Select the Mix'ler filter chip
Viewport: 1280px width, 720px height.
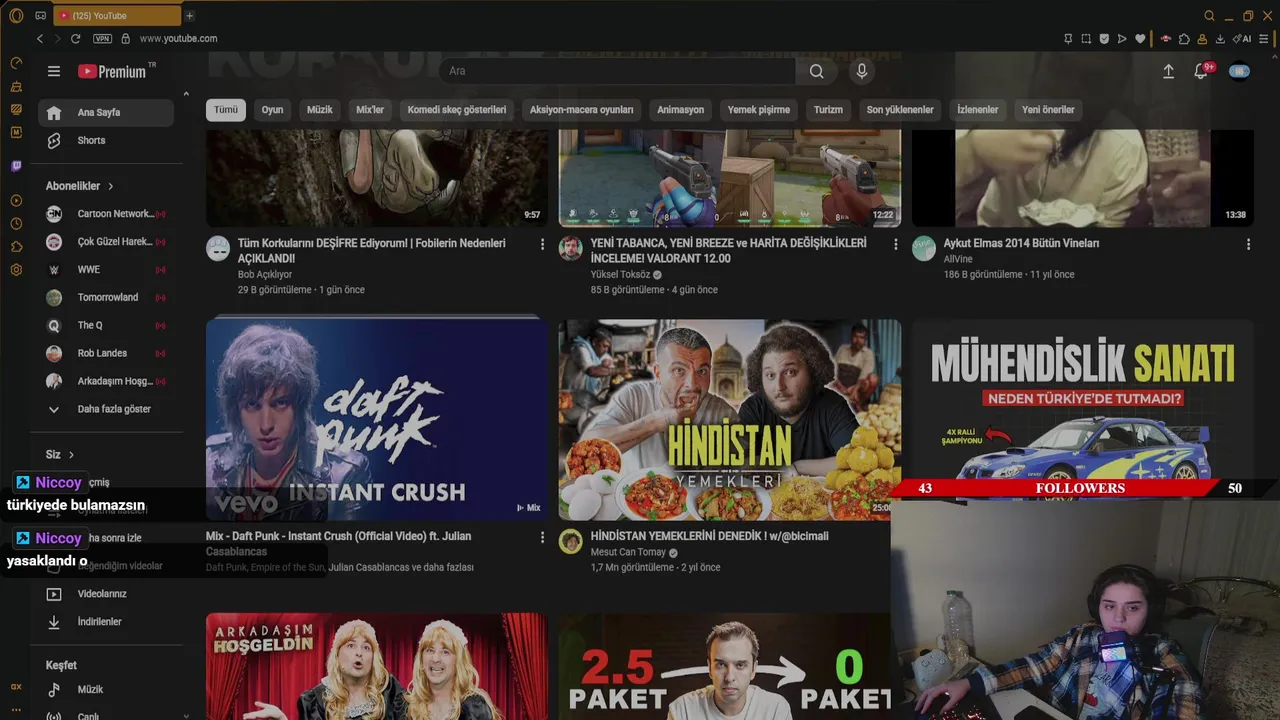pos(370,110)
